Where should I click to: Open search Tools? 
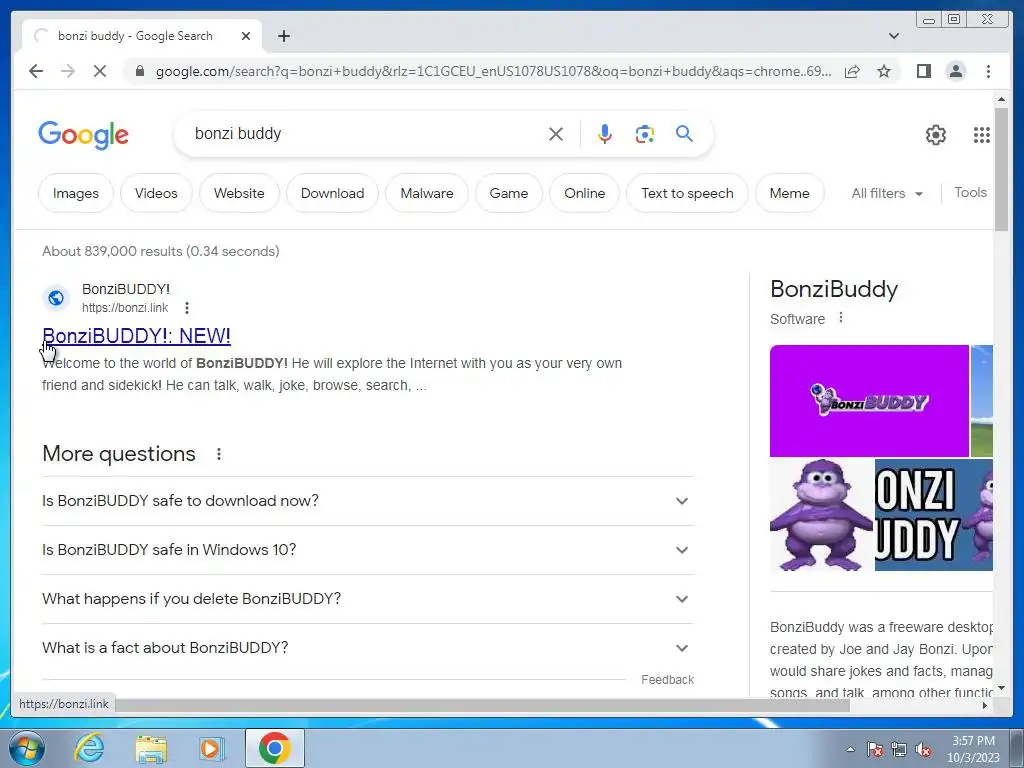tap(970, 193)
